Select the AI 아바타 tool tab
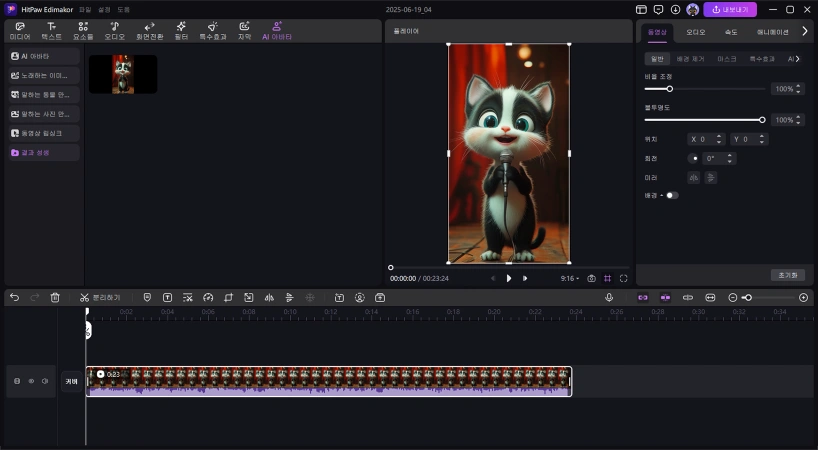 tap(277, 31)
